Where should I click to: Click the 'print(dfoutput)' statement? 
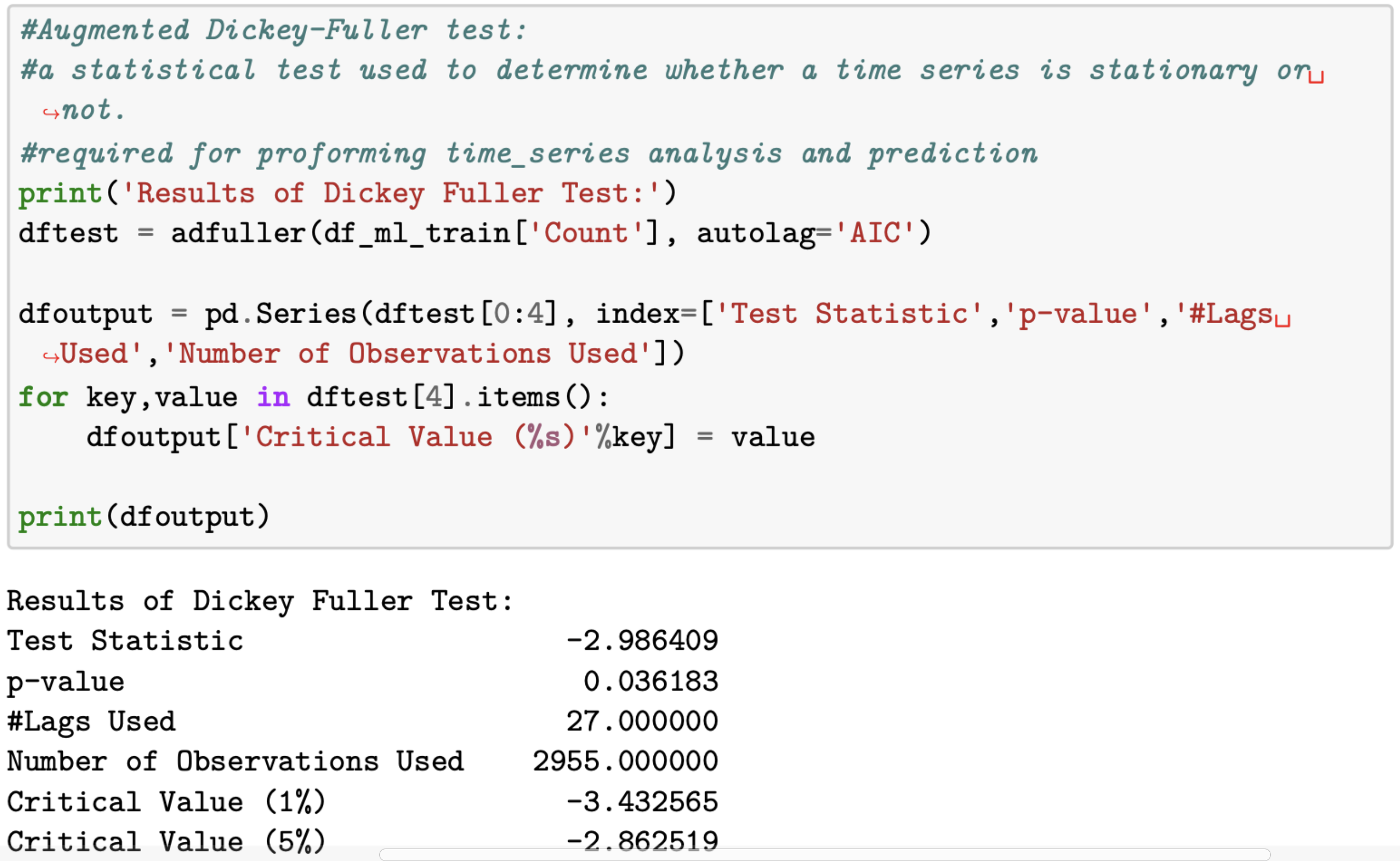144,517
